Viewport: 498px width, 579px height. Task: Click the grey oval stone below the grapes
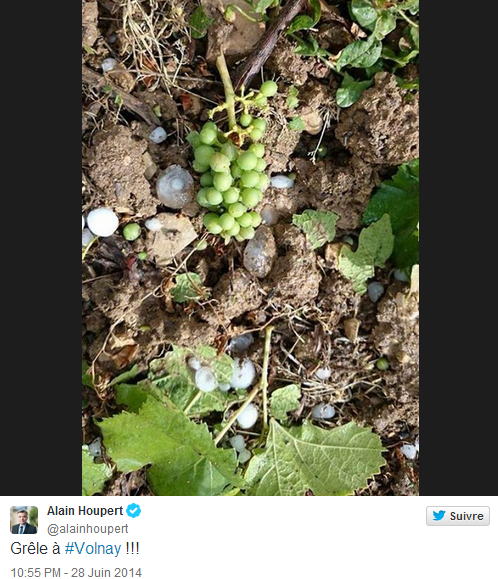click(260, 252)
